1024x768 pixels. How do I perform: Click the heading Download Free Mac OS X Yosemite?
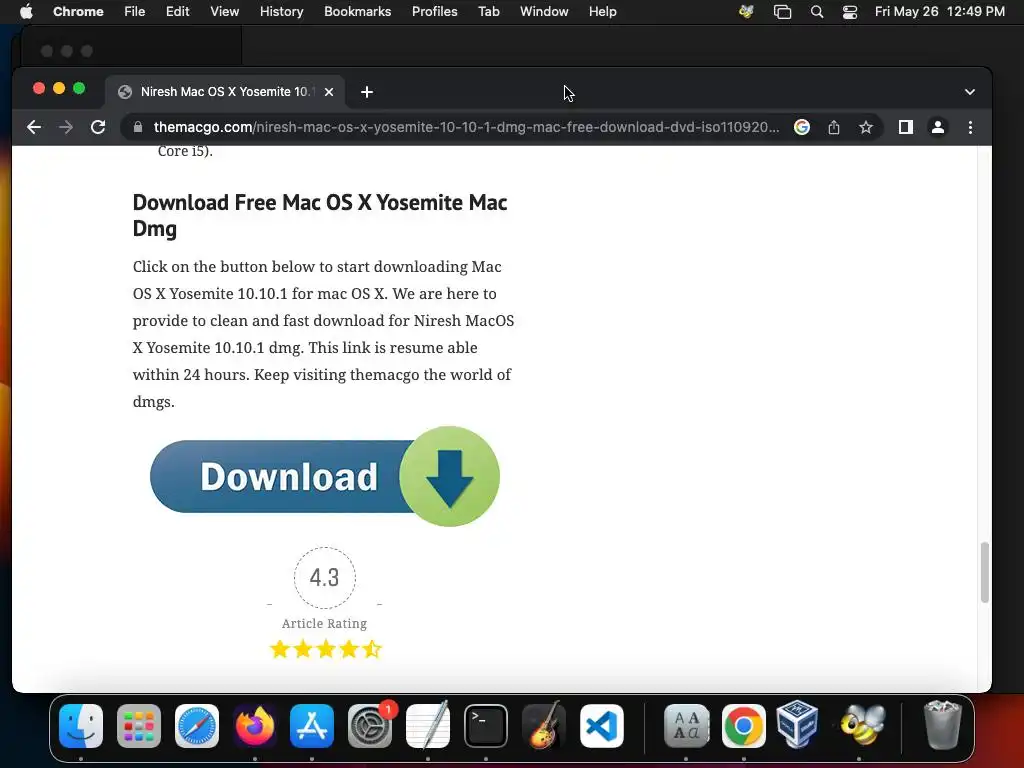(x=320, y=216)
